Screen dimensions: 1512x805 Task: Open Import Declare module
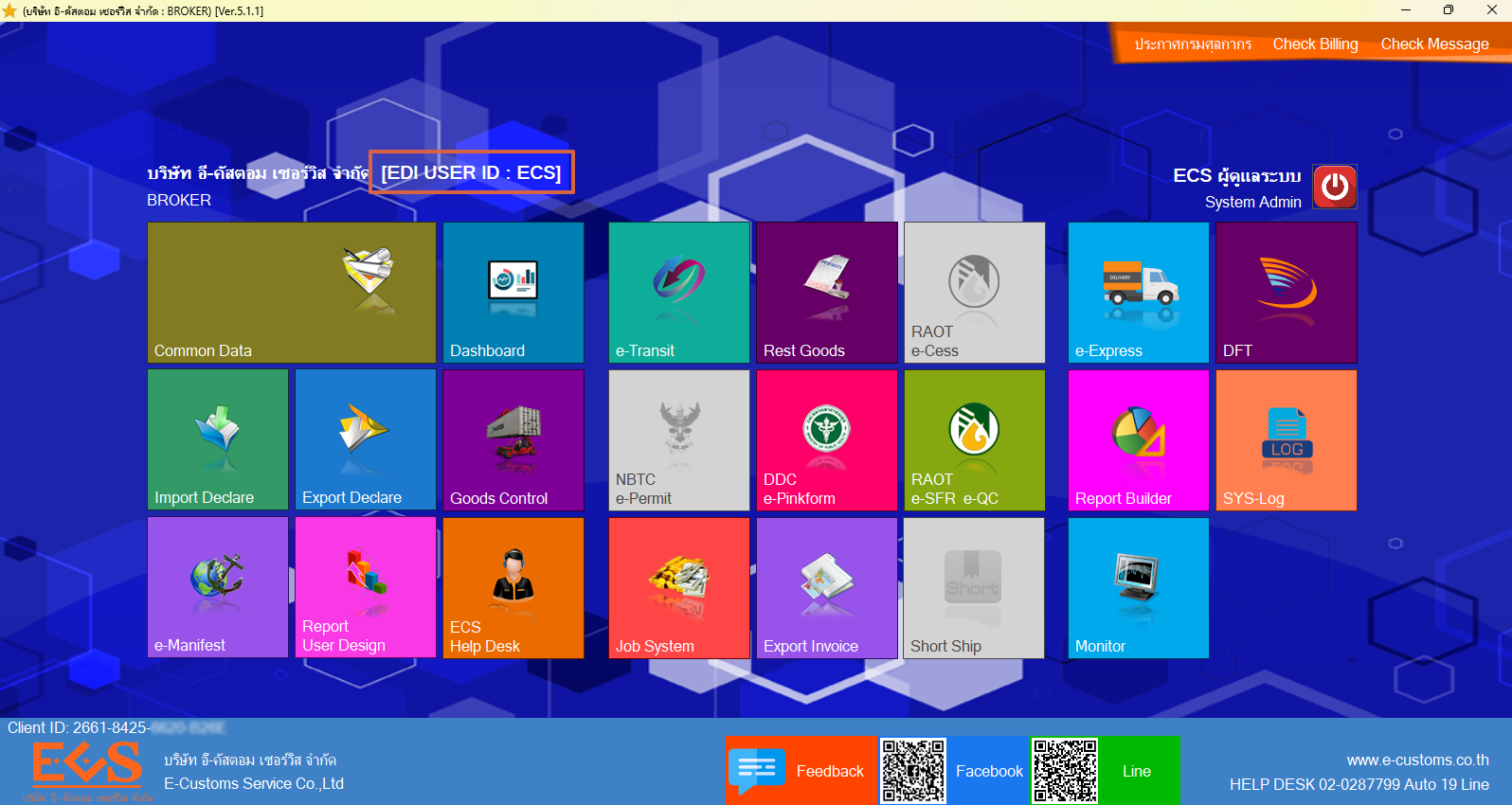[x=218, y=439]
